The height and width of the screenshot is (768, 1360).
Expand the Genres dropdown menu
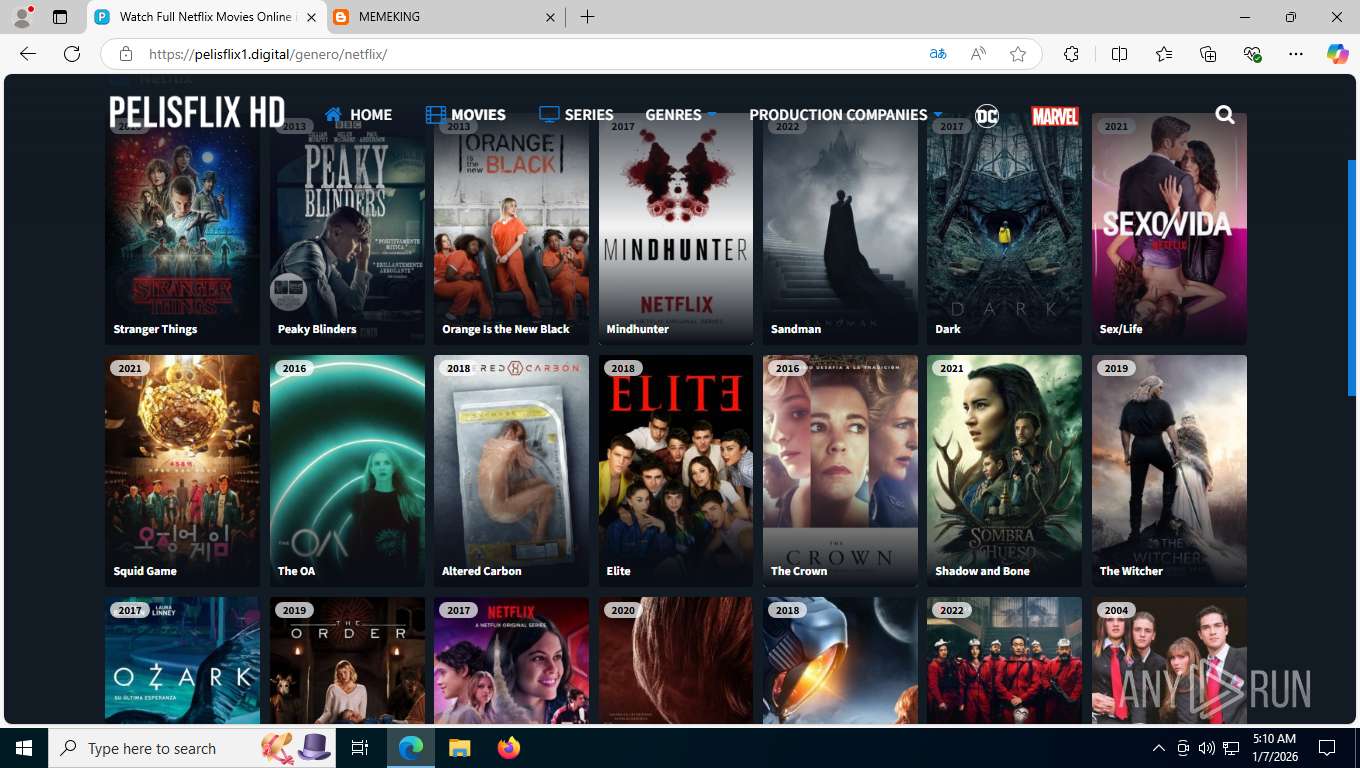681,115
